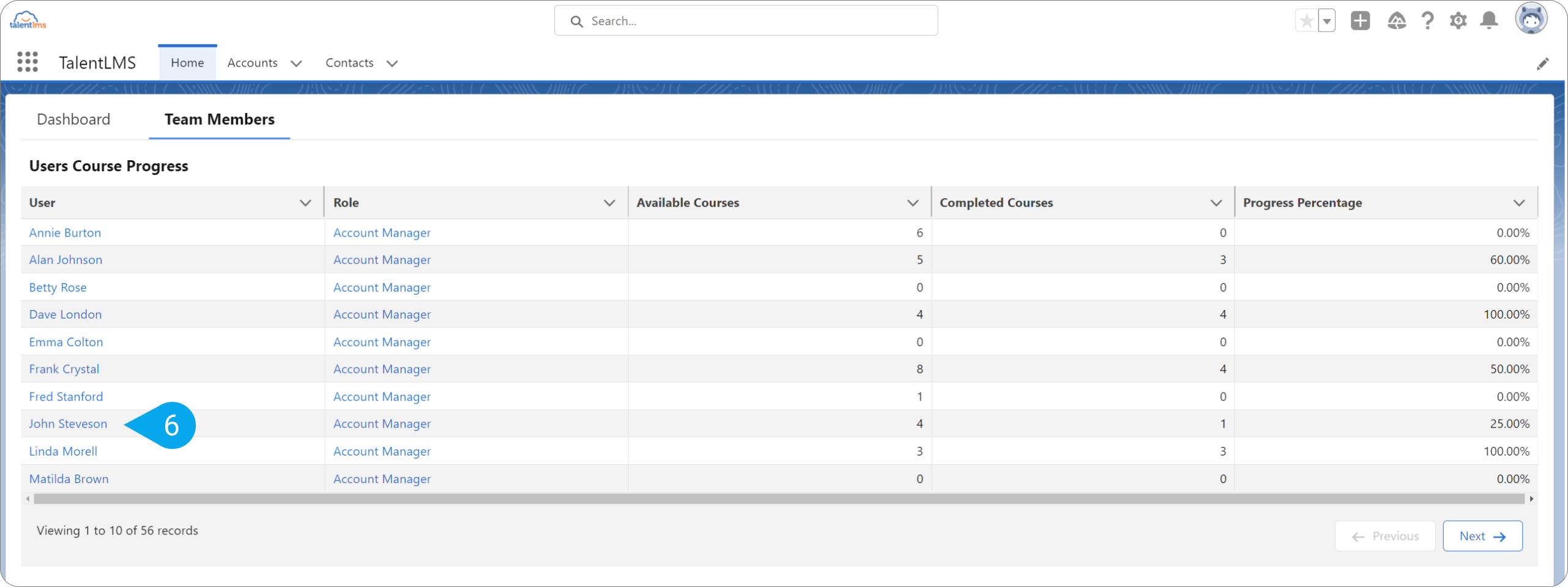Open the favorites list dropdown arrow
The height and width of the screenshot is (587, 1568).
(x=1326, y=20)
